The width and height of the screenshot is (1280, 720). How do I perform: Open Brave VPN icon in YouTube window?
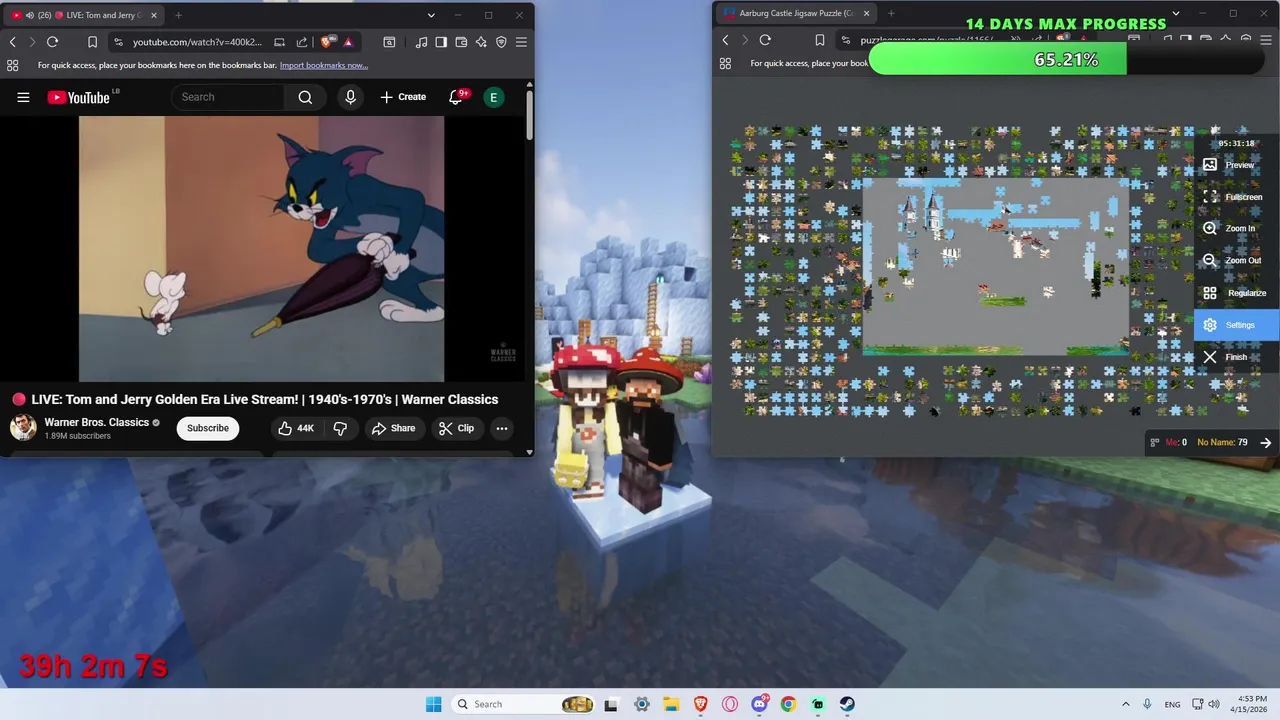(x=501, y=42)
